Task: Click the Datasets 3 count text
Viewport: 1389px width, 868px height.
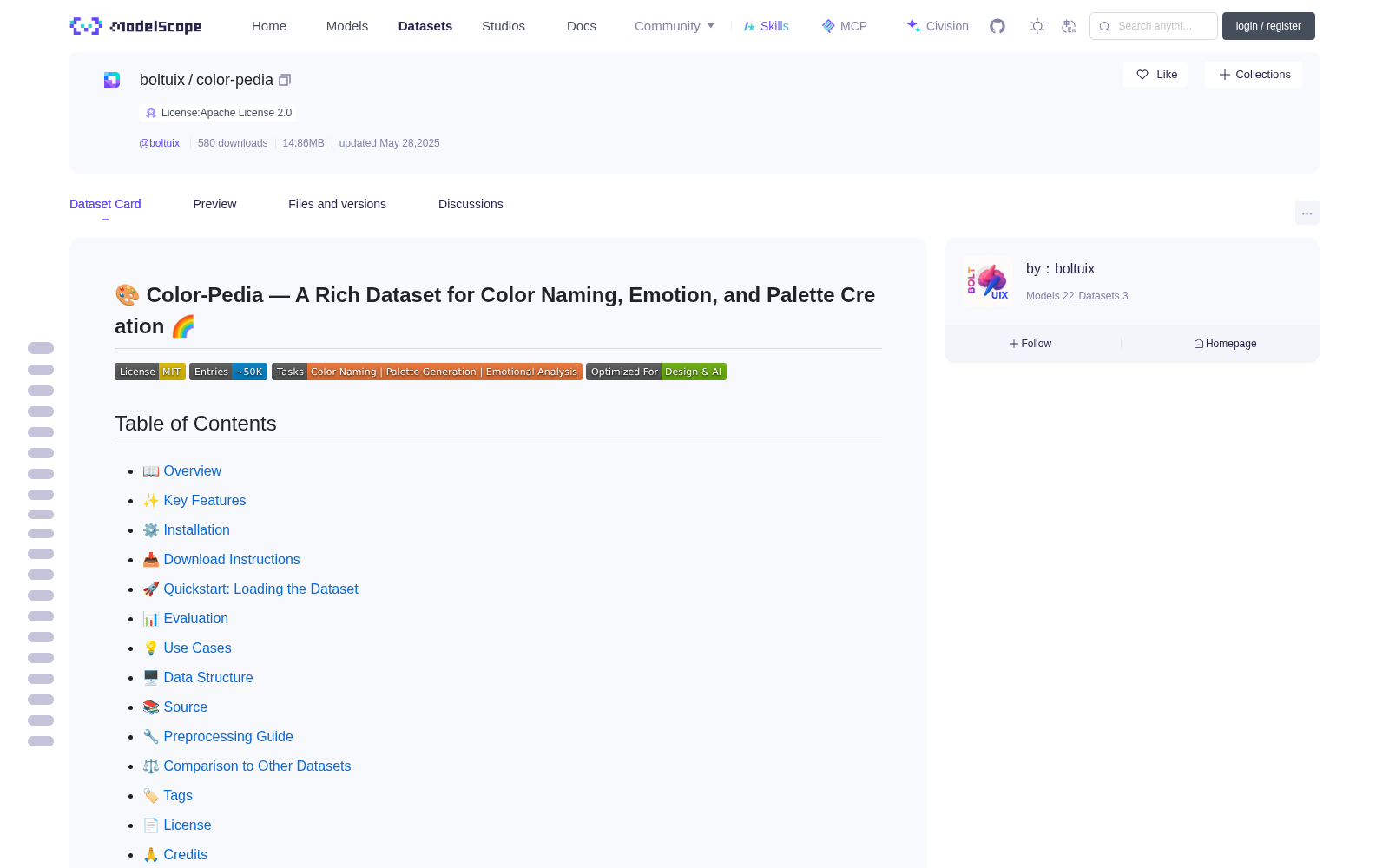Action: (x=1103, y=296)
